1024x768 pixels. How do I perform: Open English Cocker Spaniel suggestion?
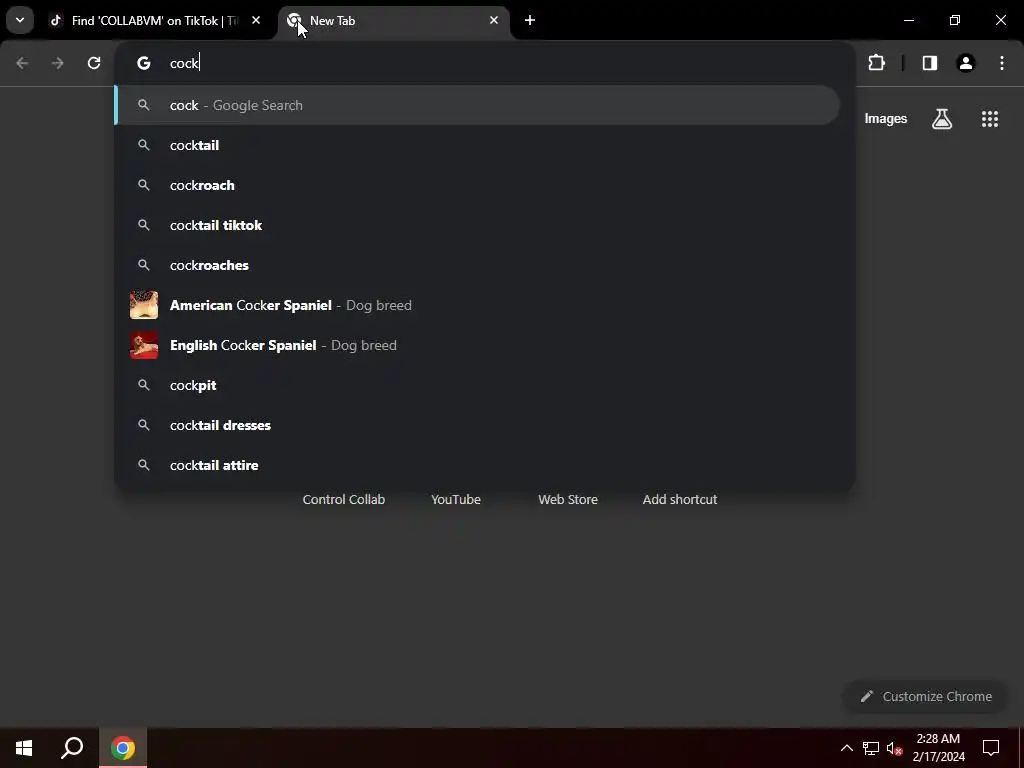(477, 345)
